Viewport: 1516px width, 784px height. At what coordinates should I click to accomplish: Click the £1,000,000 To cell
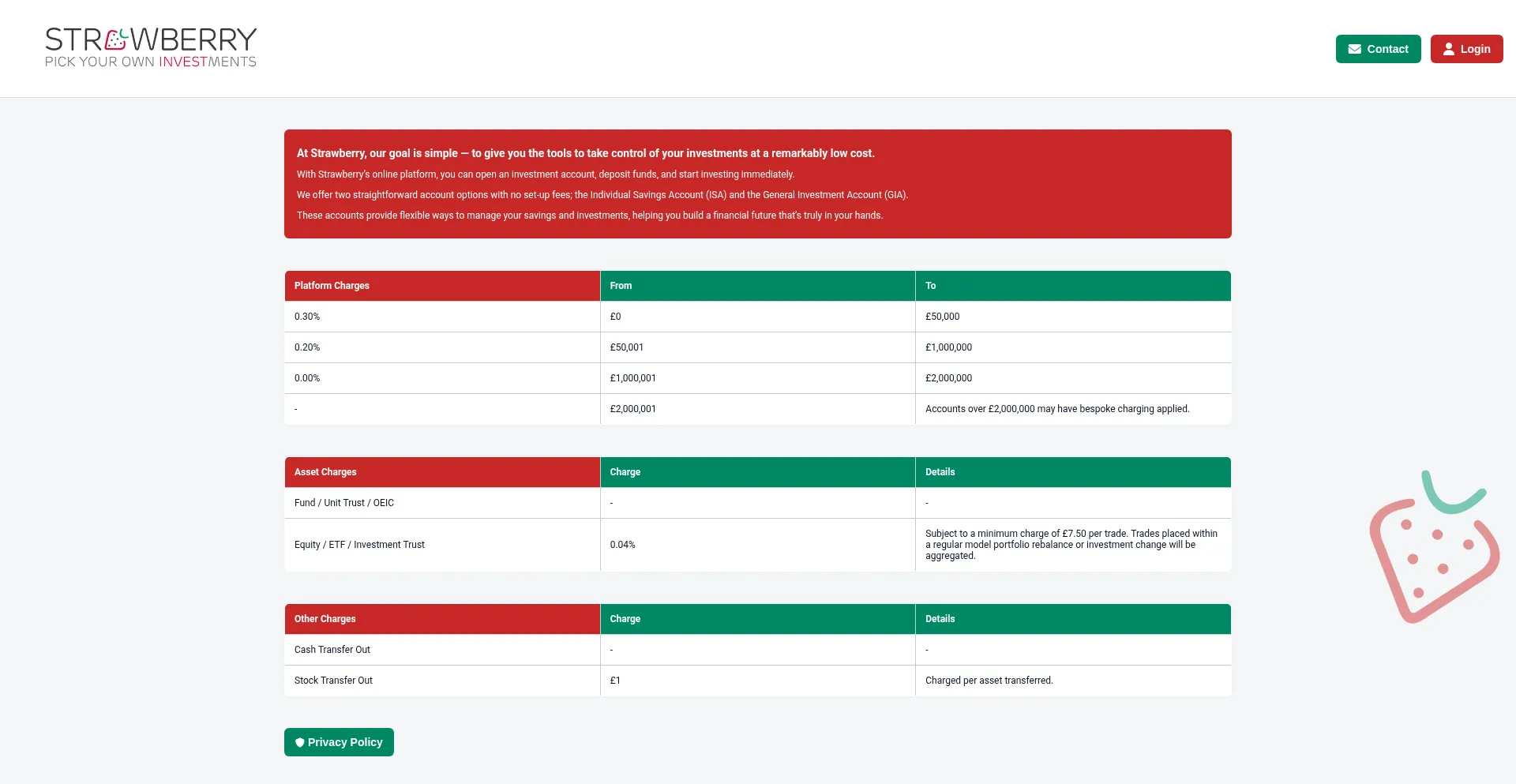click(1073, 347)
